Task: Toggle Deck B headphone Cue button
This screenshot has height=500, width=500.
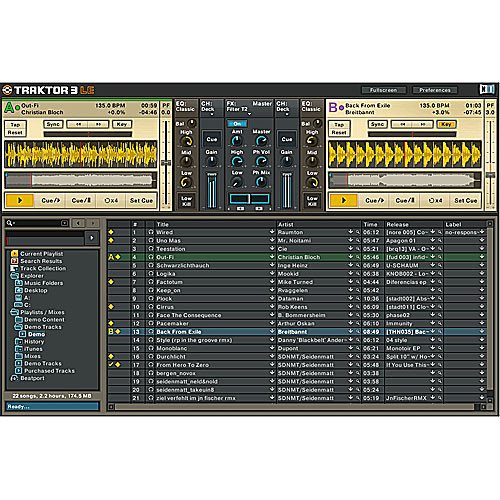Action: point(287,139)
